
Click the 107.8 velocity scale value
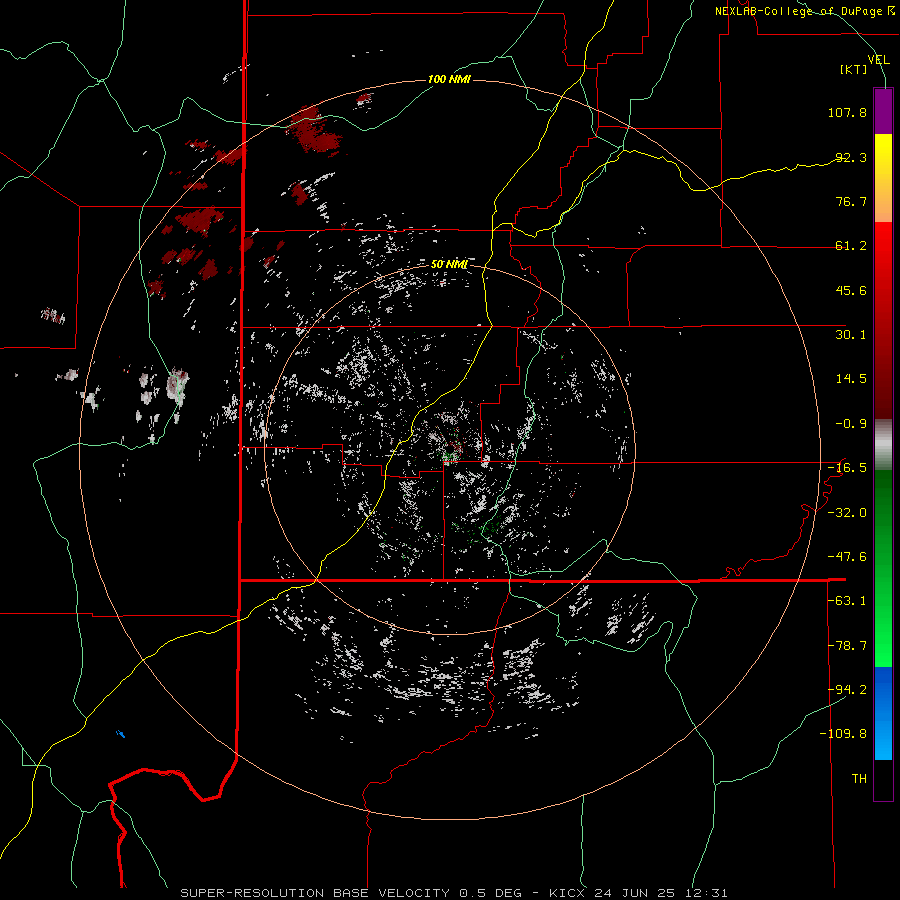click(x=847, y=112)
